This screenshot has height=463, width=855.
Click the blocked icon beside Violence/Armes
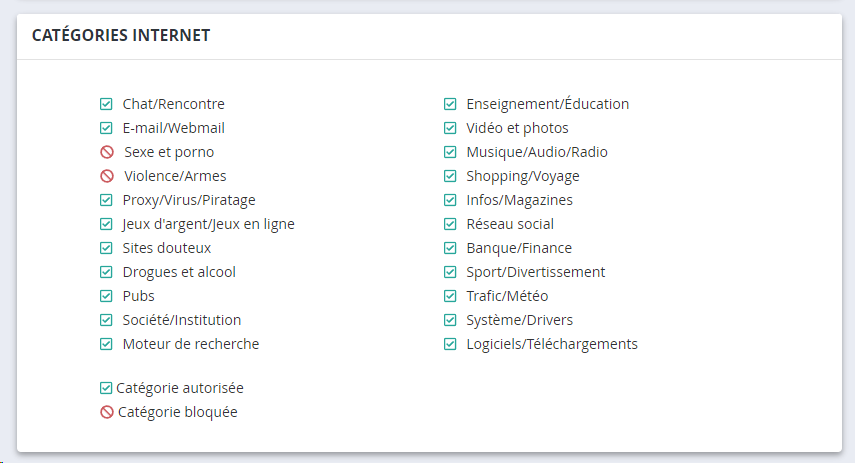tap(107, 177)
